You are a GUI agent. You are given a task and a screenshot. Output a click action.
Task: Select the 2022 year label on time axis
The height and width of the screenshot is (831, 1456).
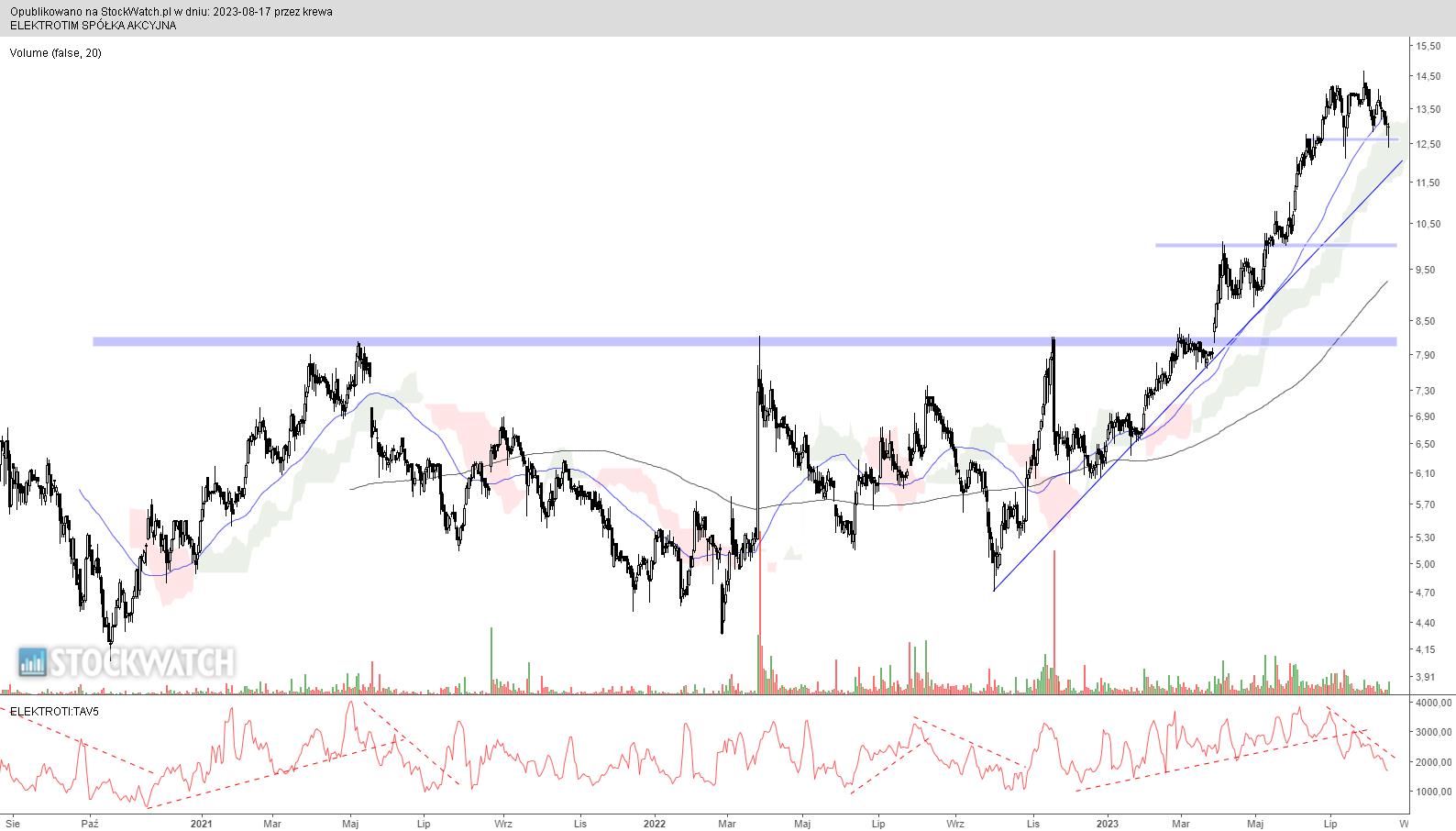pyautogui.click(x=655, y=823)
